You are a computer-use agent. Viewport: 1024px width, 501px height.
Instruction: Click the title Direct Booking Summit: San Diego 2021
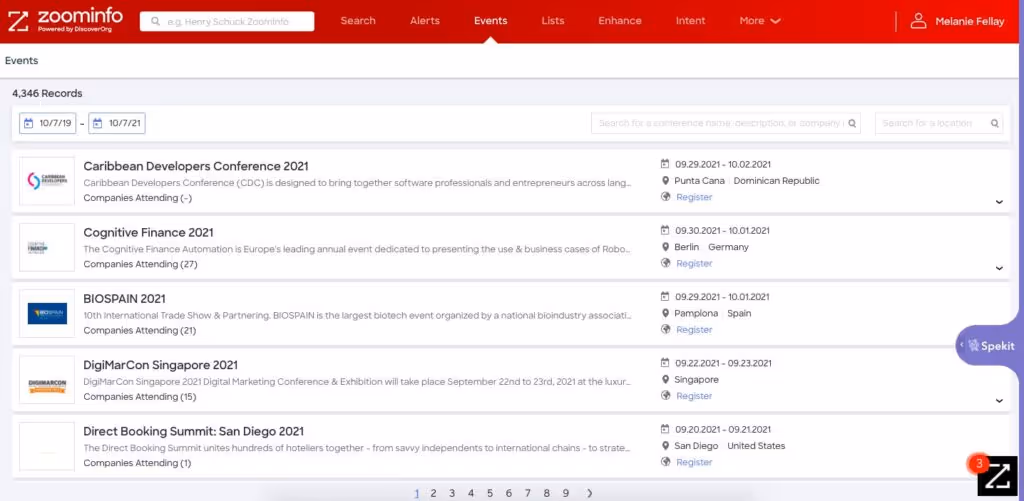(193, 431)
